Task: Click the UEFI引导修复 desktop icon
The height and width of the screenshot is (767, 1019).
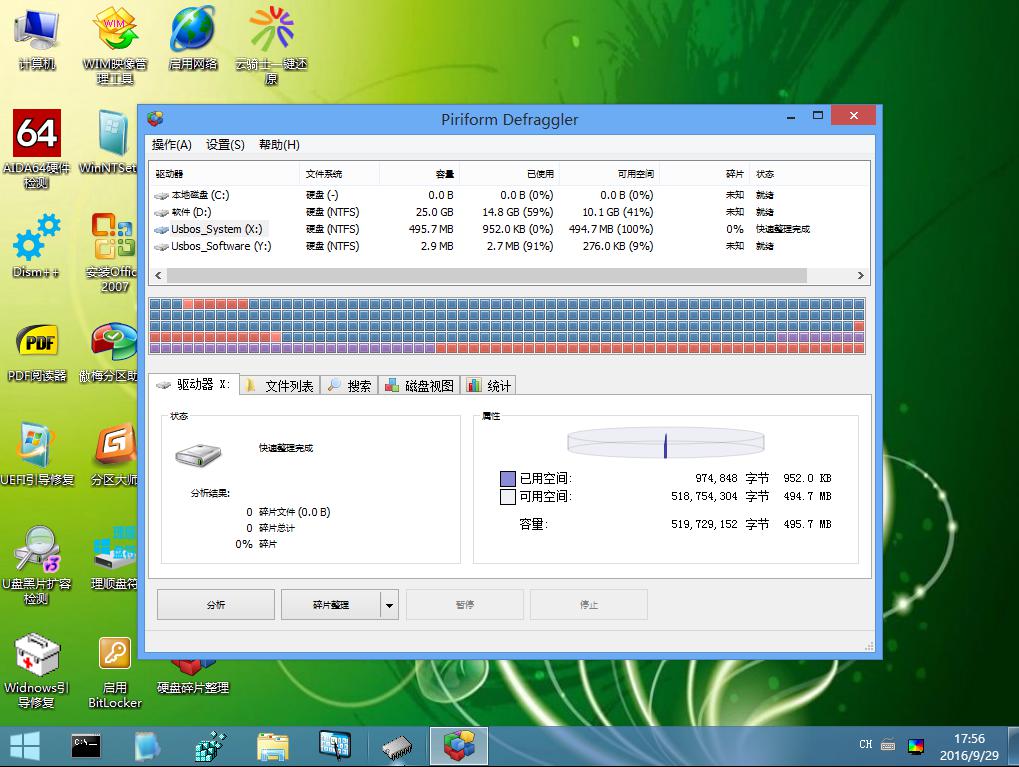Action: pos(36,445)
